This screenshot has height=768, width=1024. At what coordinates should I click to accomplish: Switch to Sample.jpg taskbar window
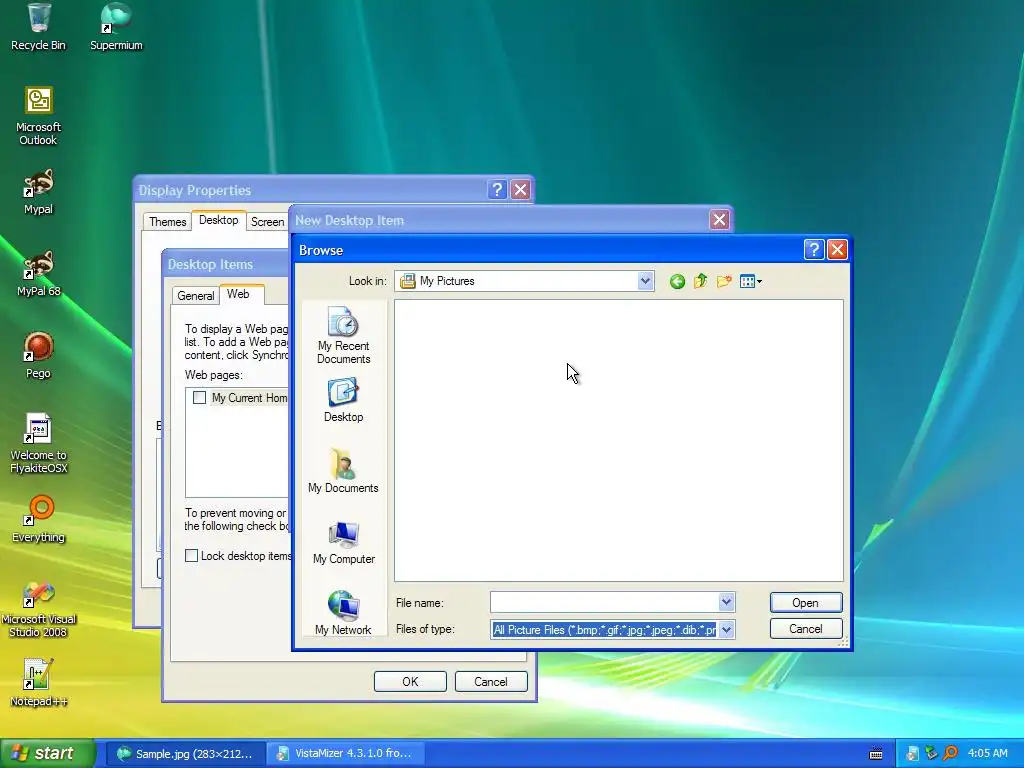(x=185, y=754)
